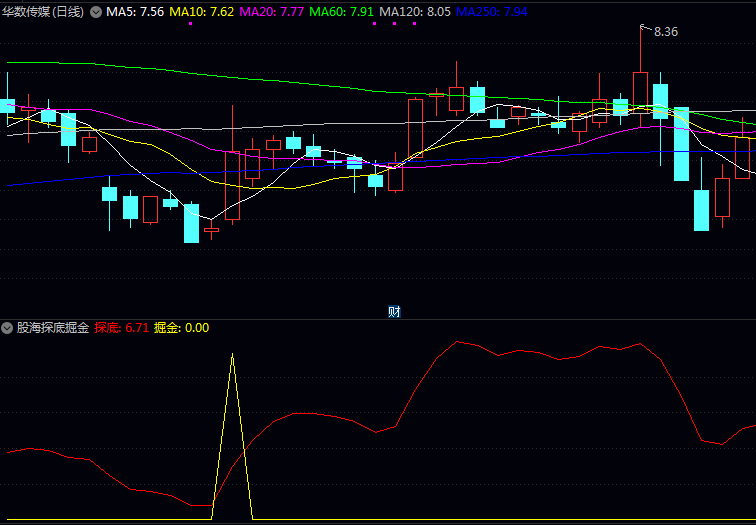Screen dimensions: 756x525
Task: Click the MA120 indicator value label
Action: (415, 12)
